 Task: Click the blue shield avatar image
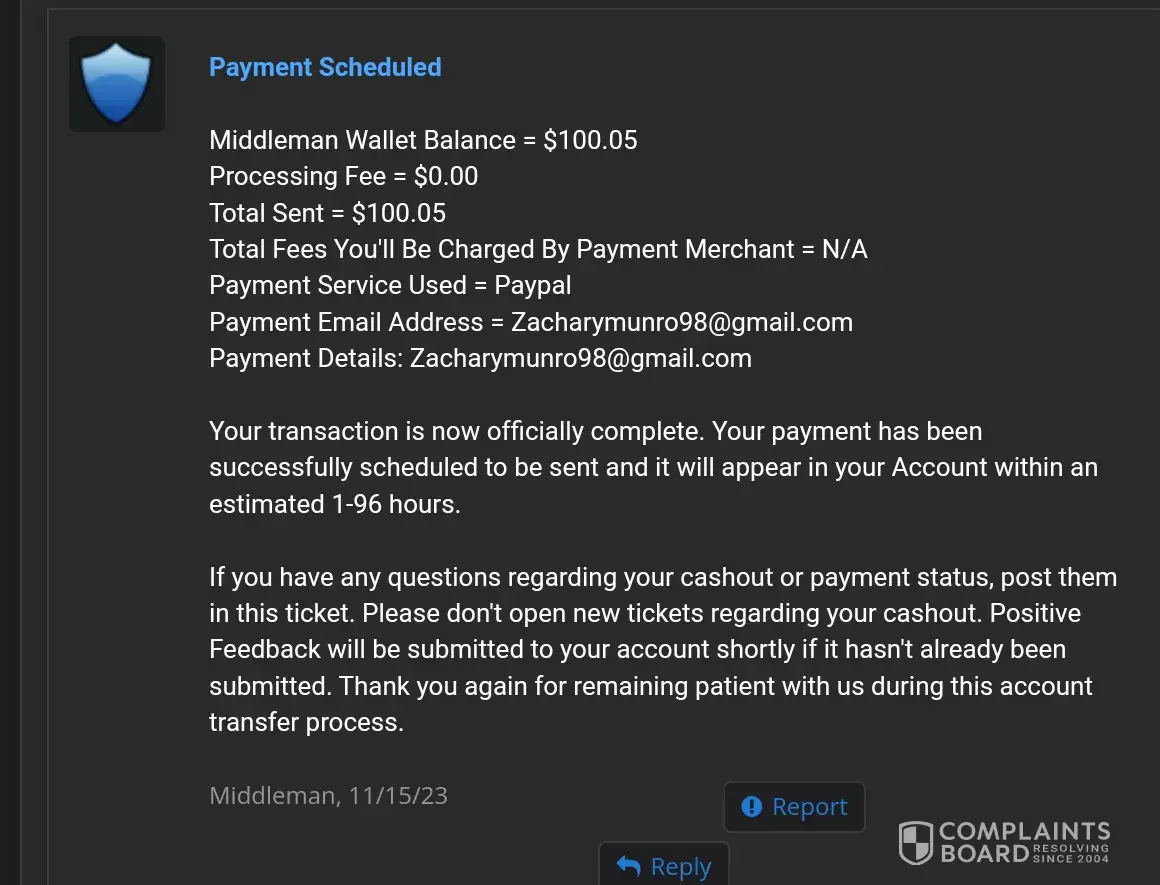tap(116, 84)
